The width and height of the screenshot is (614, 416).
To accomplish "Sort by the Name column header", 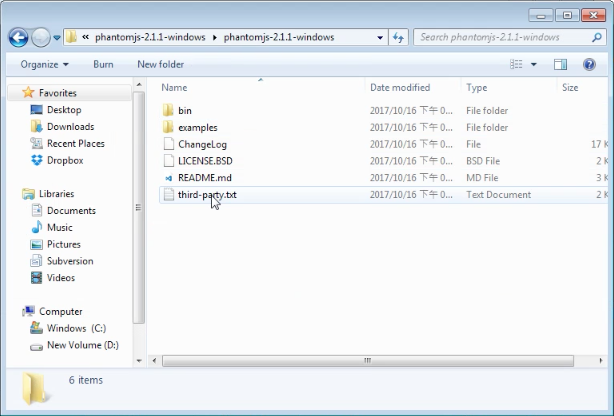I will point(174,87).
